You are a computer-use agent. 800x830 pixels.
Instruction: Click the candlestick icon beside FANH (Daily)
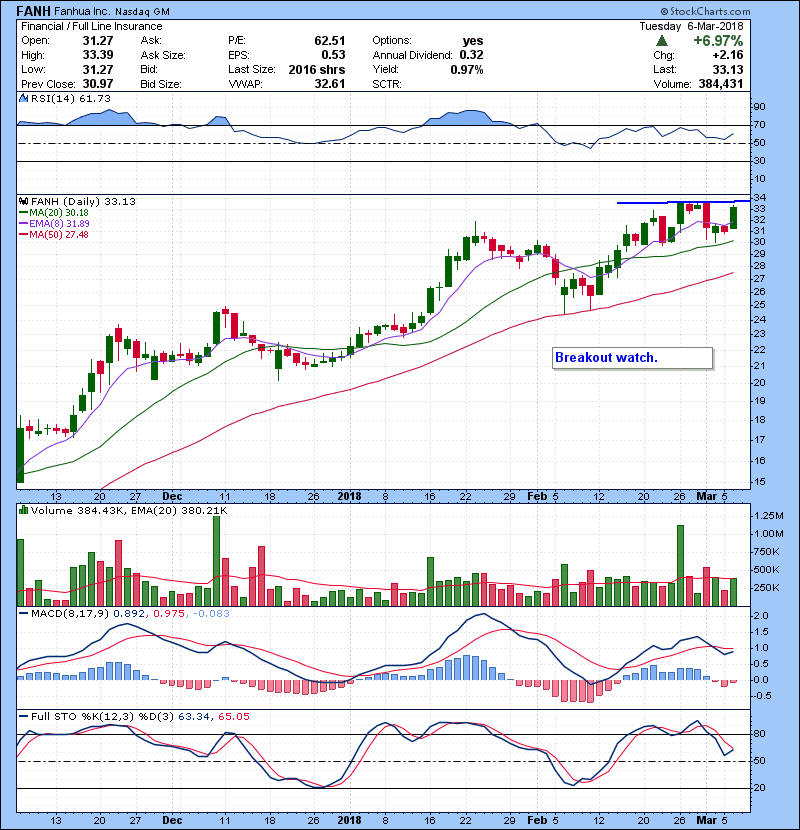pyautogui.click(x=23, y=201)
